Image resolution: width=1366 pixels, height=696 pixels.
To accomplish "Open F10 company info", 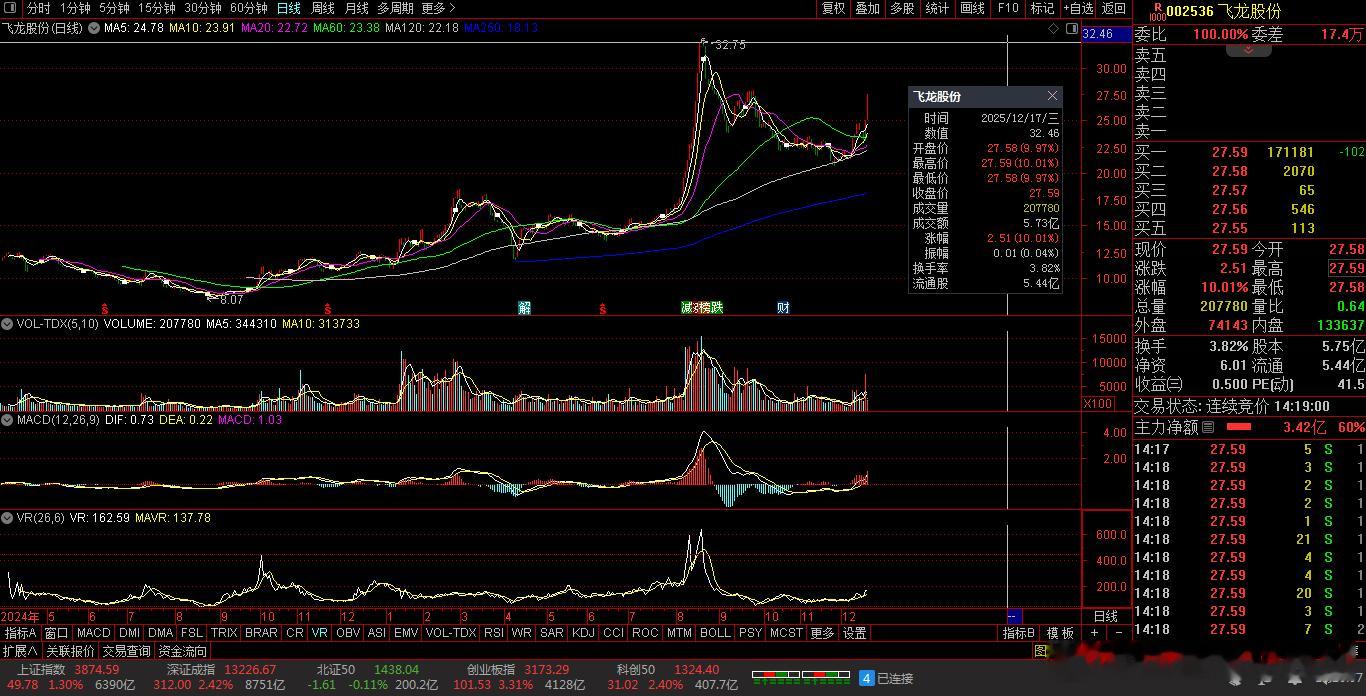I will tap(1008, 8).
